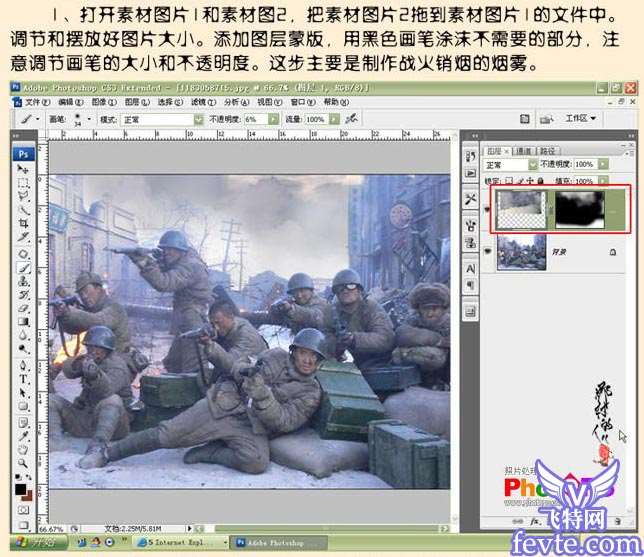Open flow 100% slider arrow
Image resolution: width=644 pixels, height=557 pixels.
[335, 119]
